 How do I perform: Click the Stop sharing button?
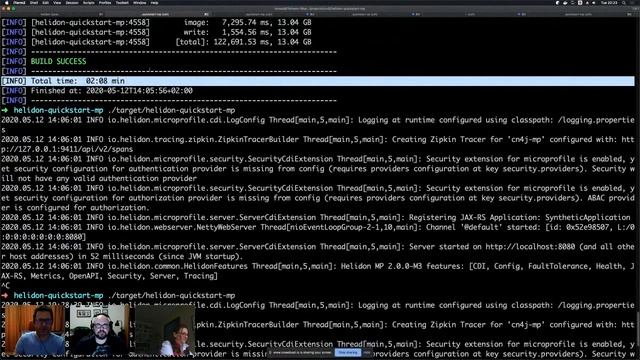(348, 352)
